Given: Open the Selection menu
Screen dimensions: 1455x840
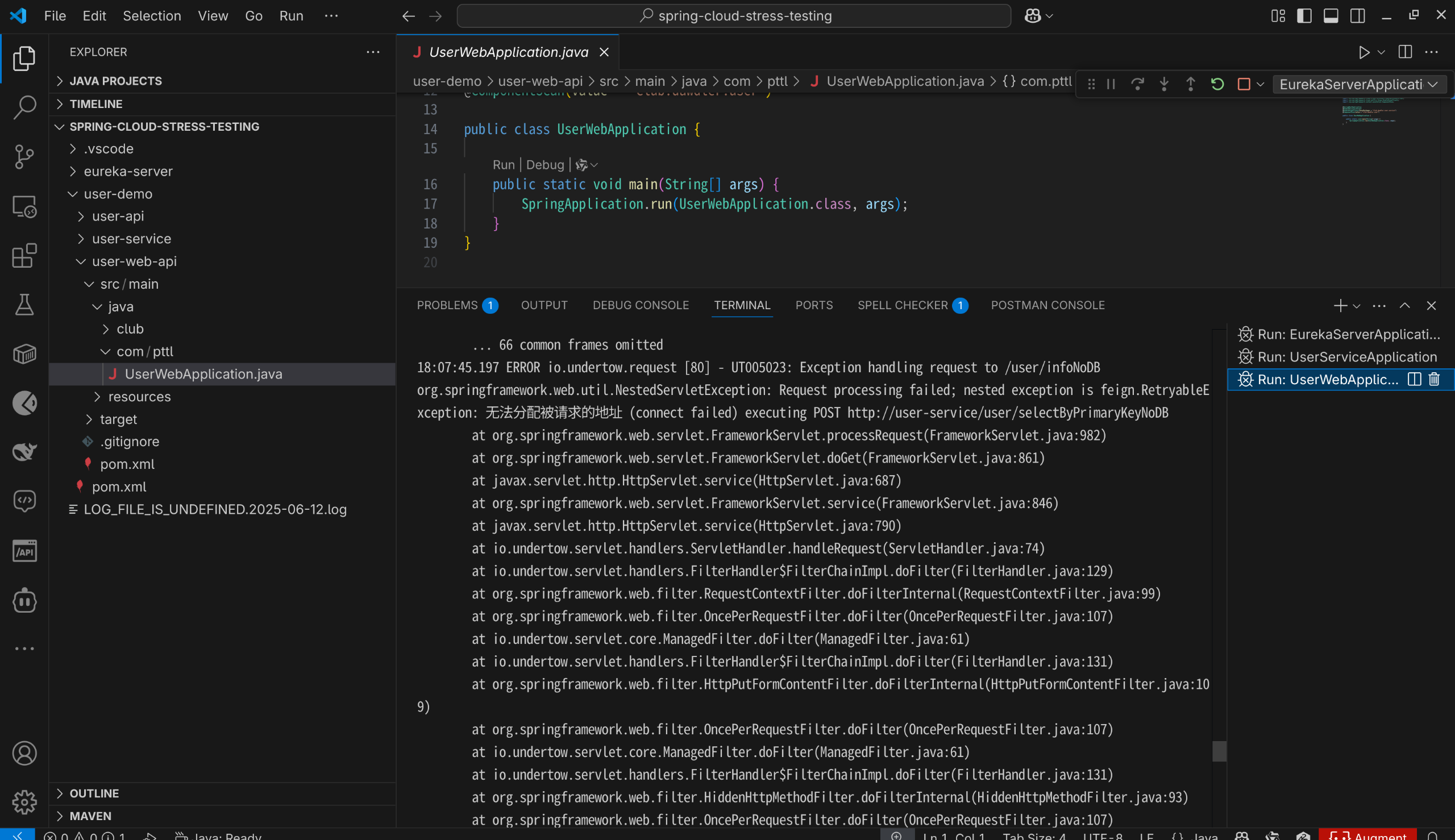Looking at the screenshot, I should pos(152,16).
